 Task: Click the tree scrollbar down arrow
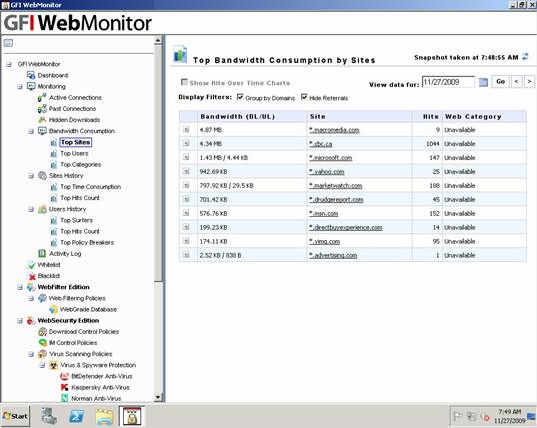pos(158,398)
